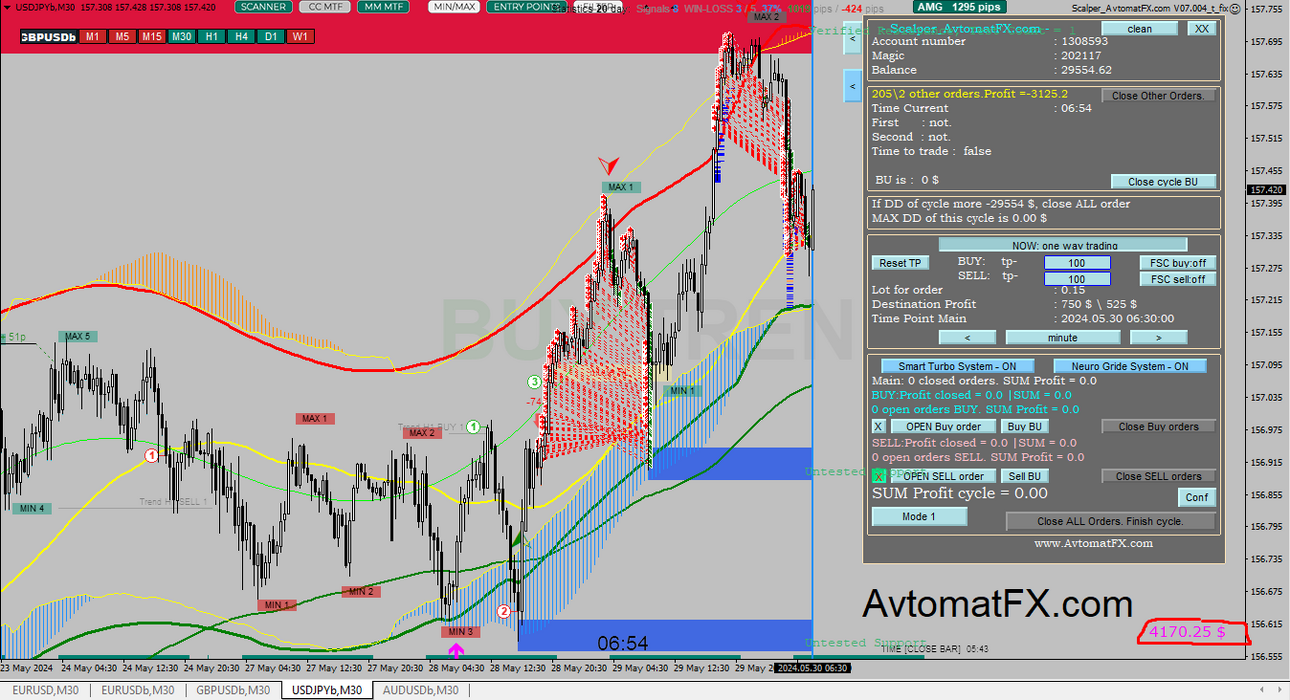Select the H4 timeframe button
Image resolution: width=1290 pixels, height=700 pixels.
click(x=241, y=37)
